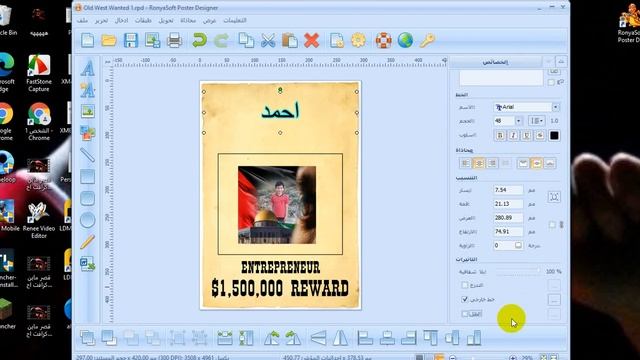
Task: Save the poster with floppy disk icon
Action: [131, 40]
